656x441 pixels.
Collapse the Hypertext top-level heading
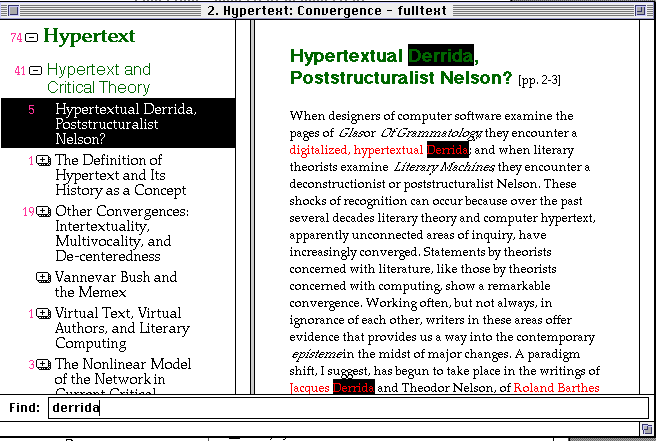pos(31,38)
